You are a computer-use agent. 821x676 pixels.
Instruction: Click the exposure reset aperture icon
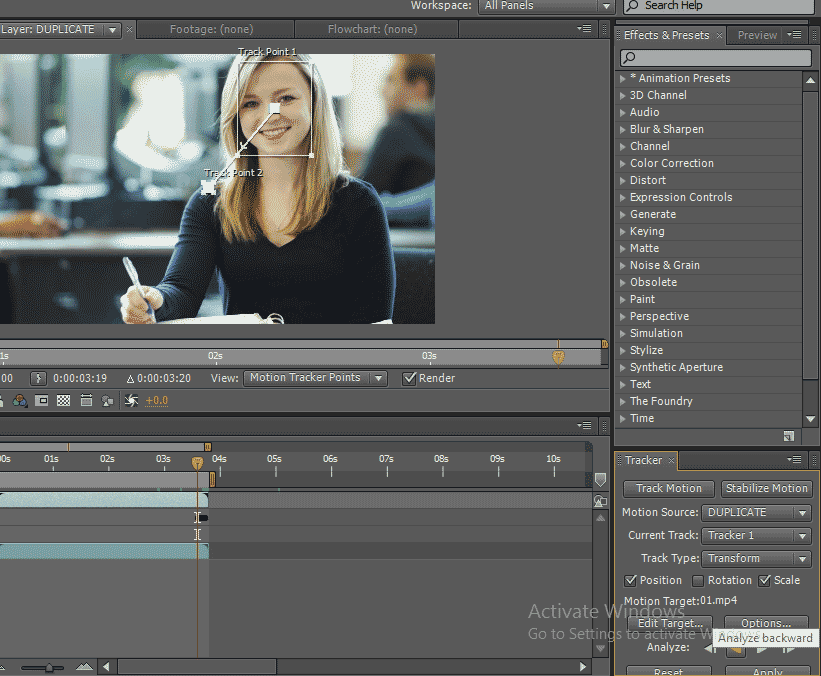click(131, 401)
